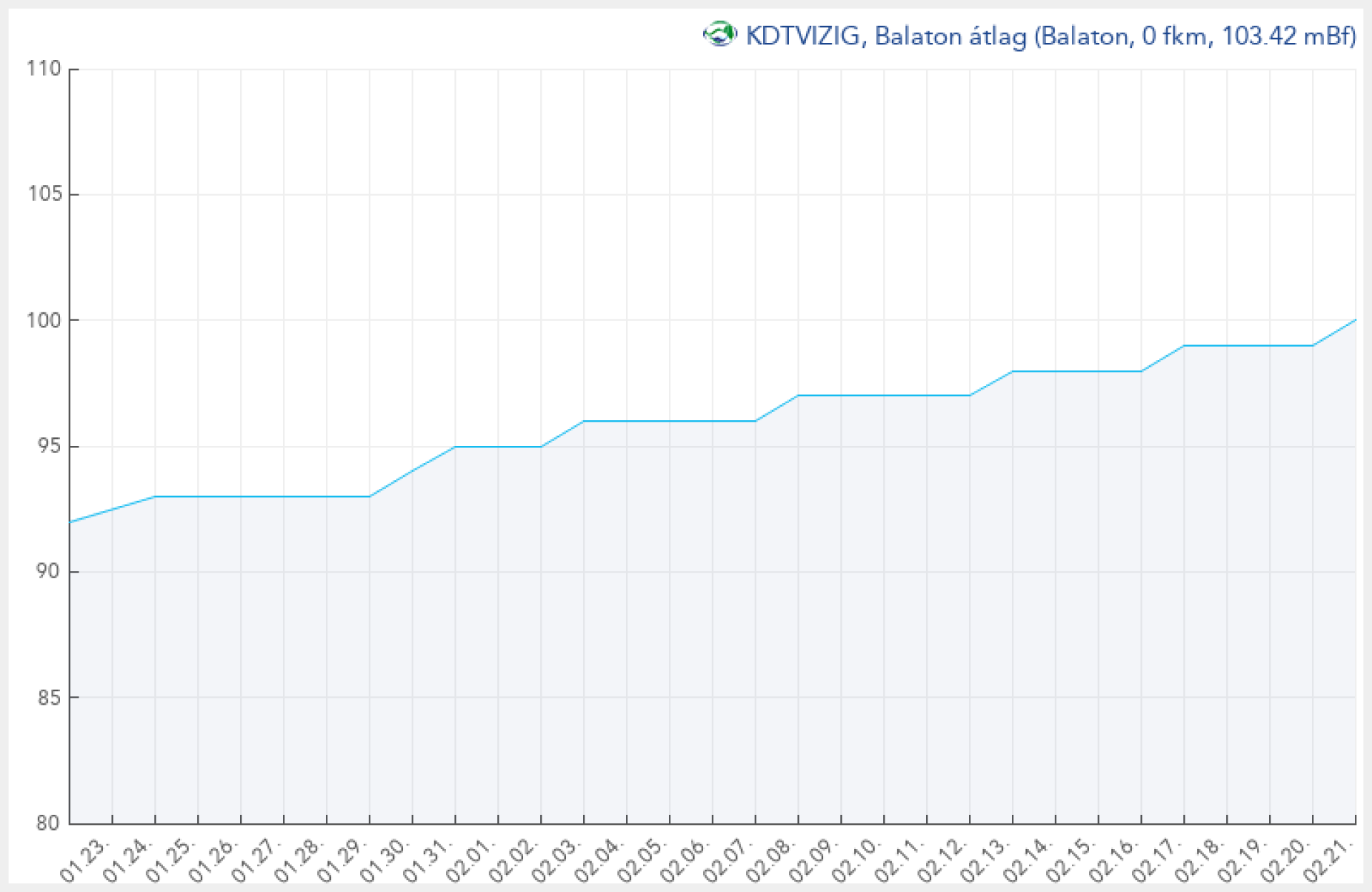Click the y-axis label 100
Viewport: 1372px width, 892px height.
44,319
